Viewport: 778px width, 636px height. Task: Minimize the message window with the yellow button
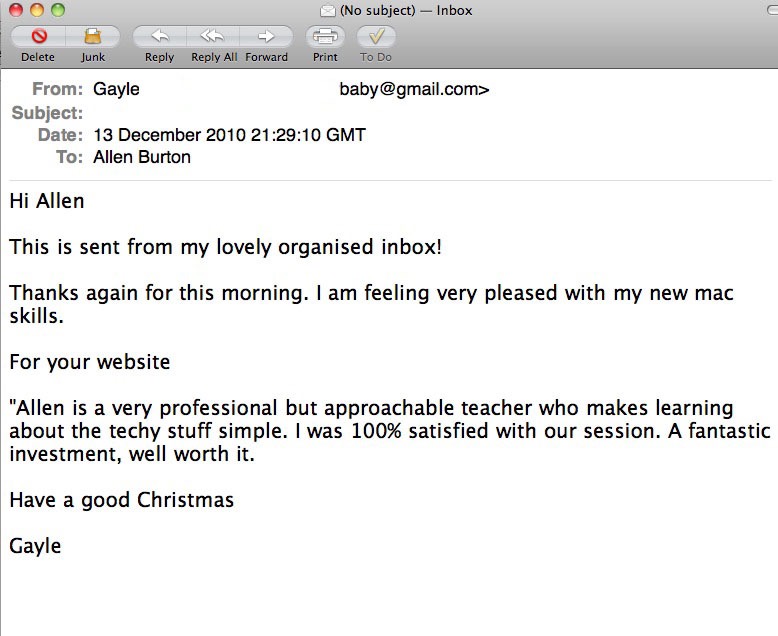38,11
